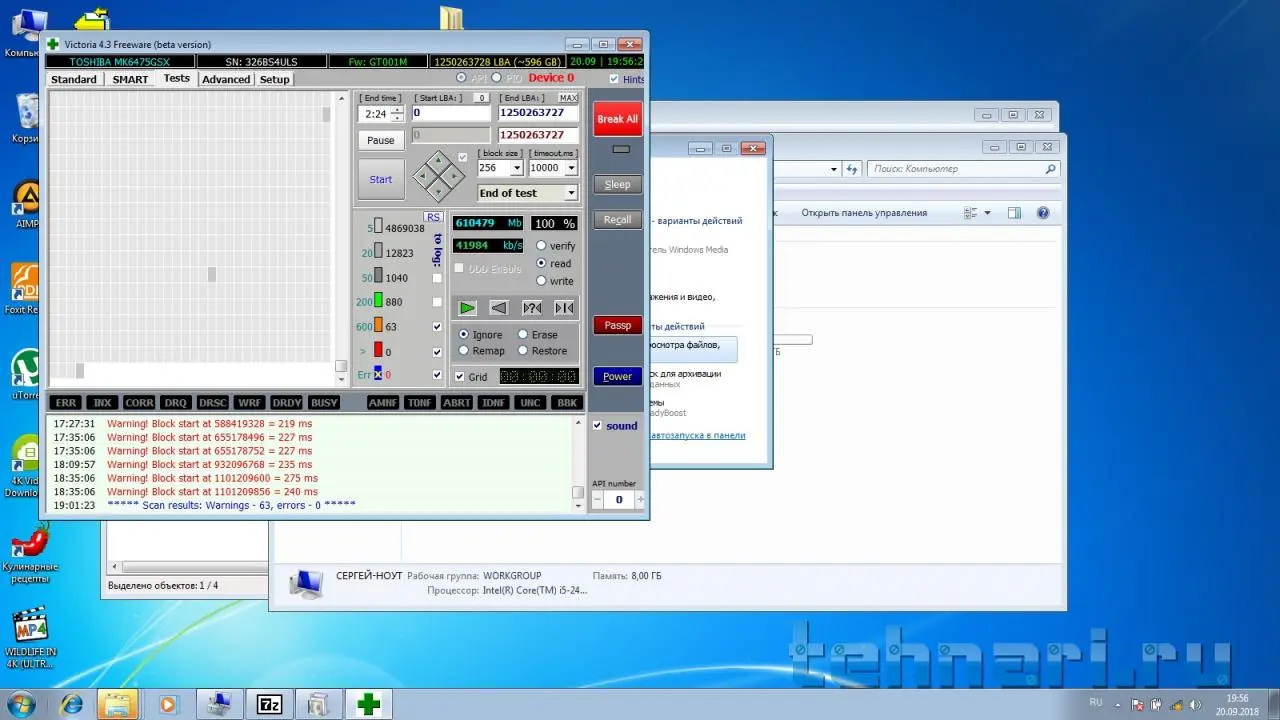Click the AMNF error indicator
1280x720 pixels.
[383, 402]
